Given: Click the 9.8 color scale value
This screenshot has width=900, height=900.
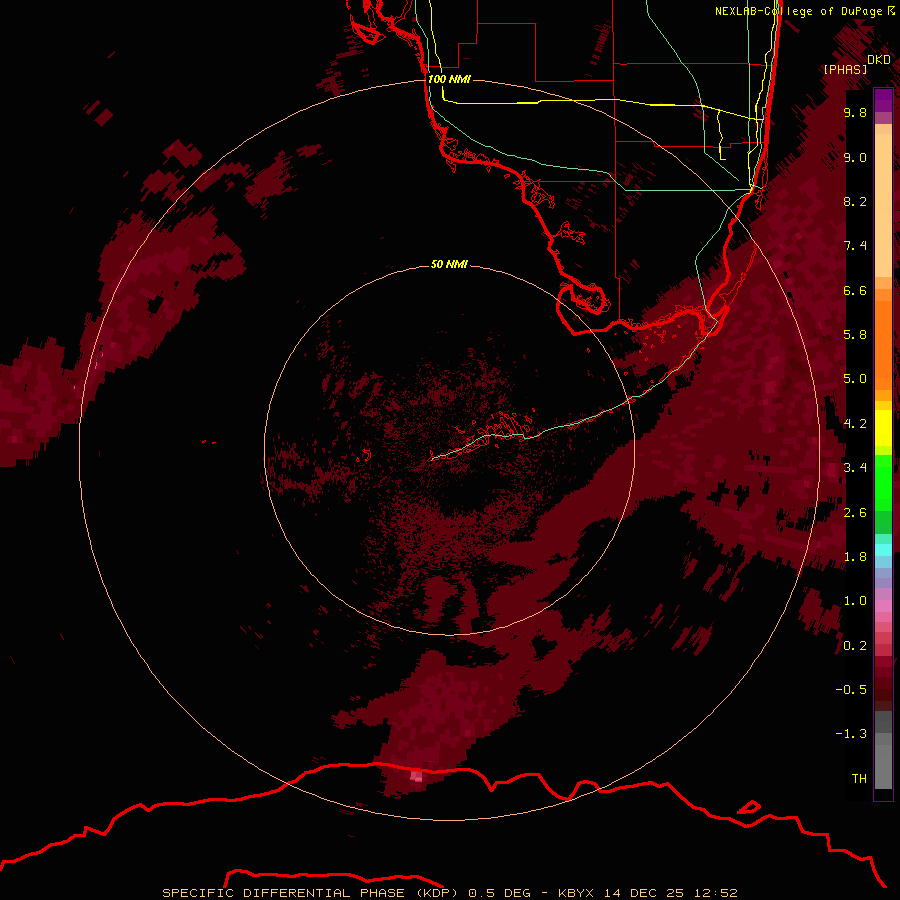Looking at the screenshot, I should tap(855, 112).
